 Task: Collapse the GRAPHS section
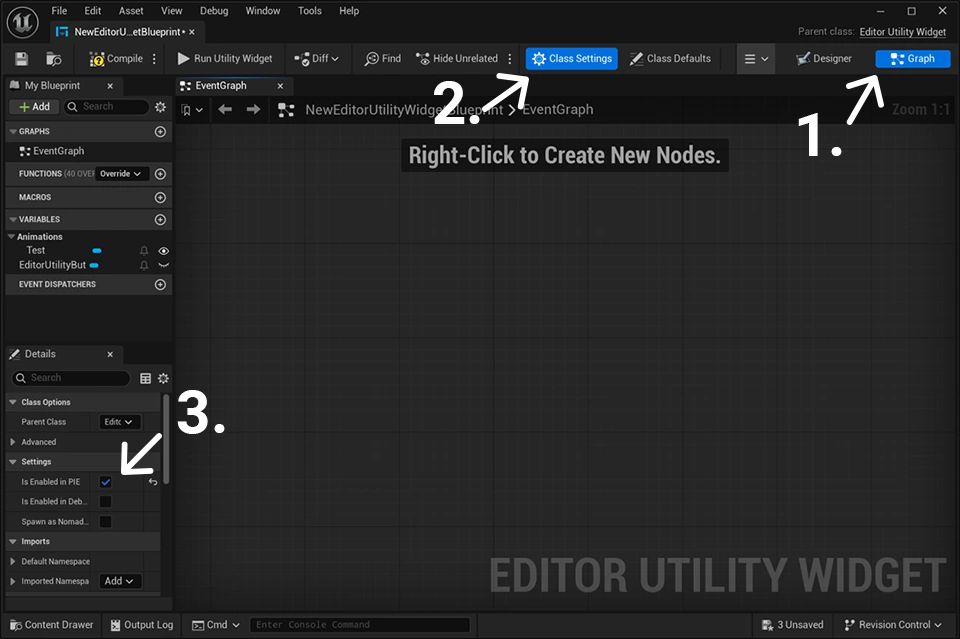(13, 132)
